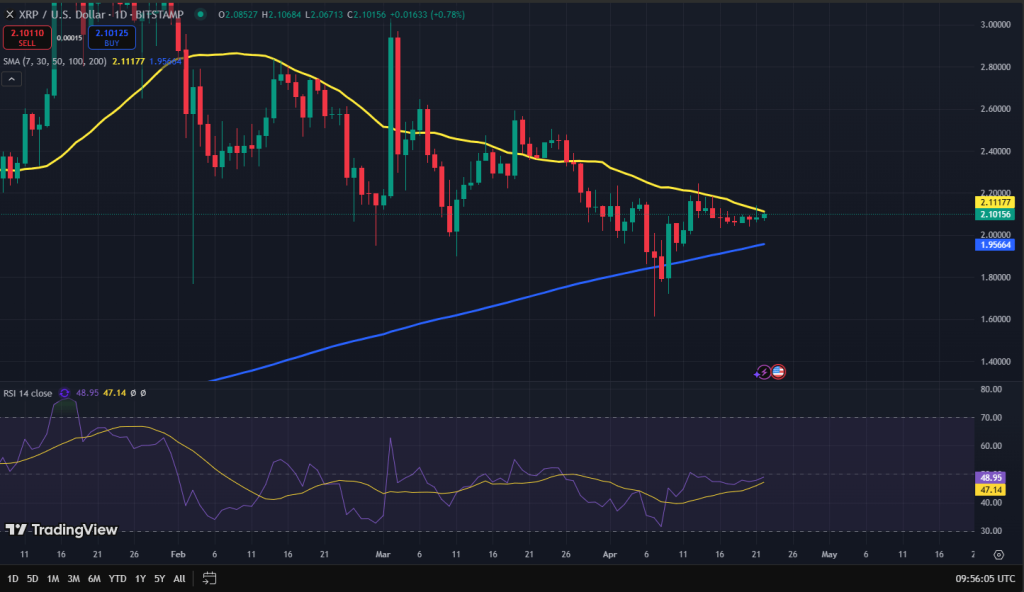Click the 3.00000 price scale label

pos(995,25)
